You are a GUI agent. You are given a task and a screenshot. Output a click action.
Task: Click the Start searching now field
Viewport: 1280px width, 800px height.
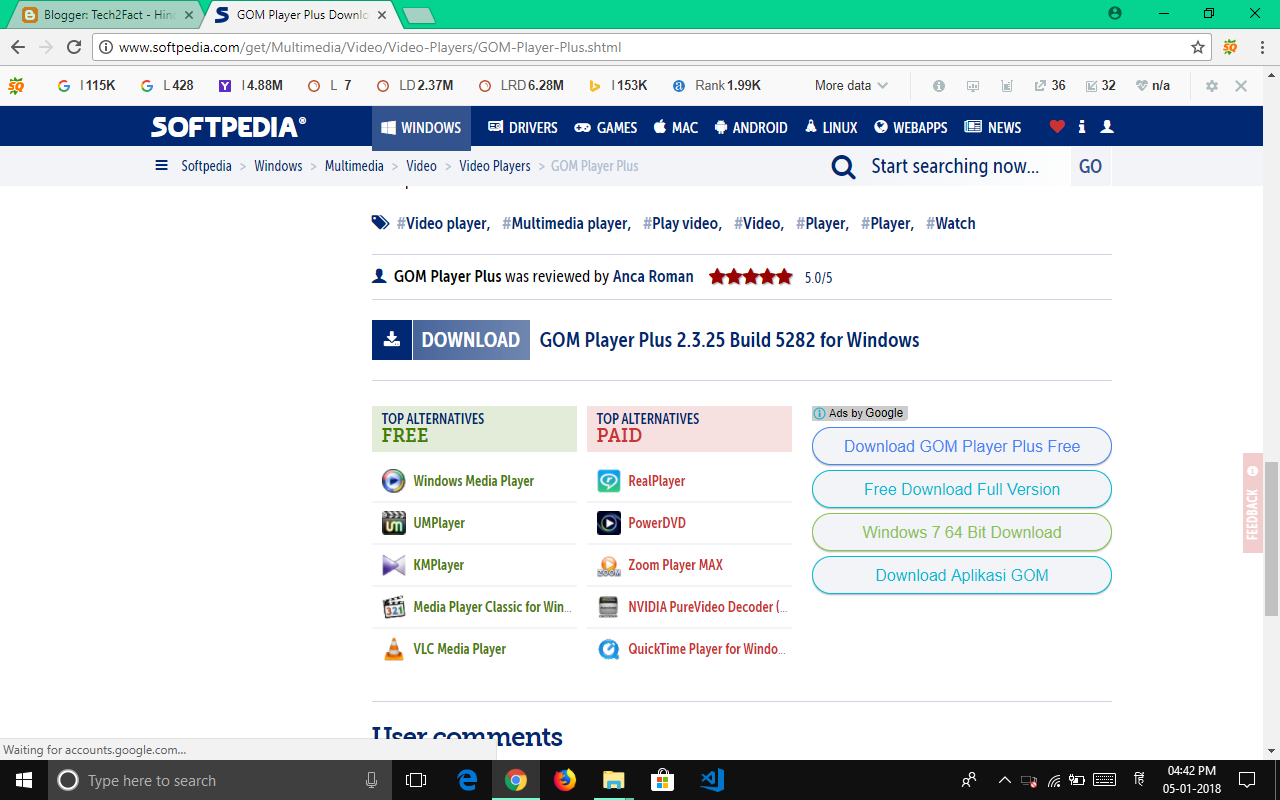[x=955, y=167]
